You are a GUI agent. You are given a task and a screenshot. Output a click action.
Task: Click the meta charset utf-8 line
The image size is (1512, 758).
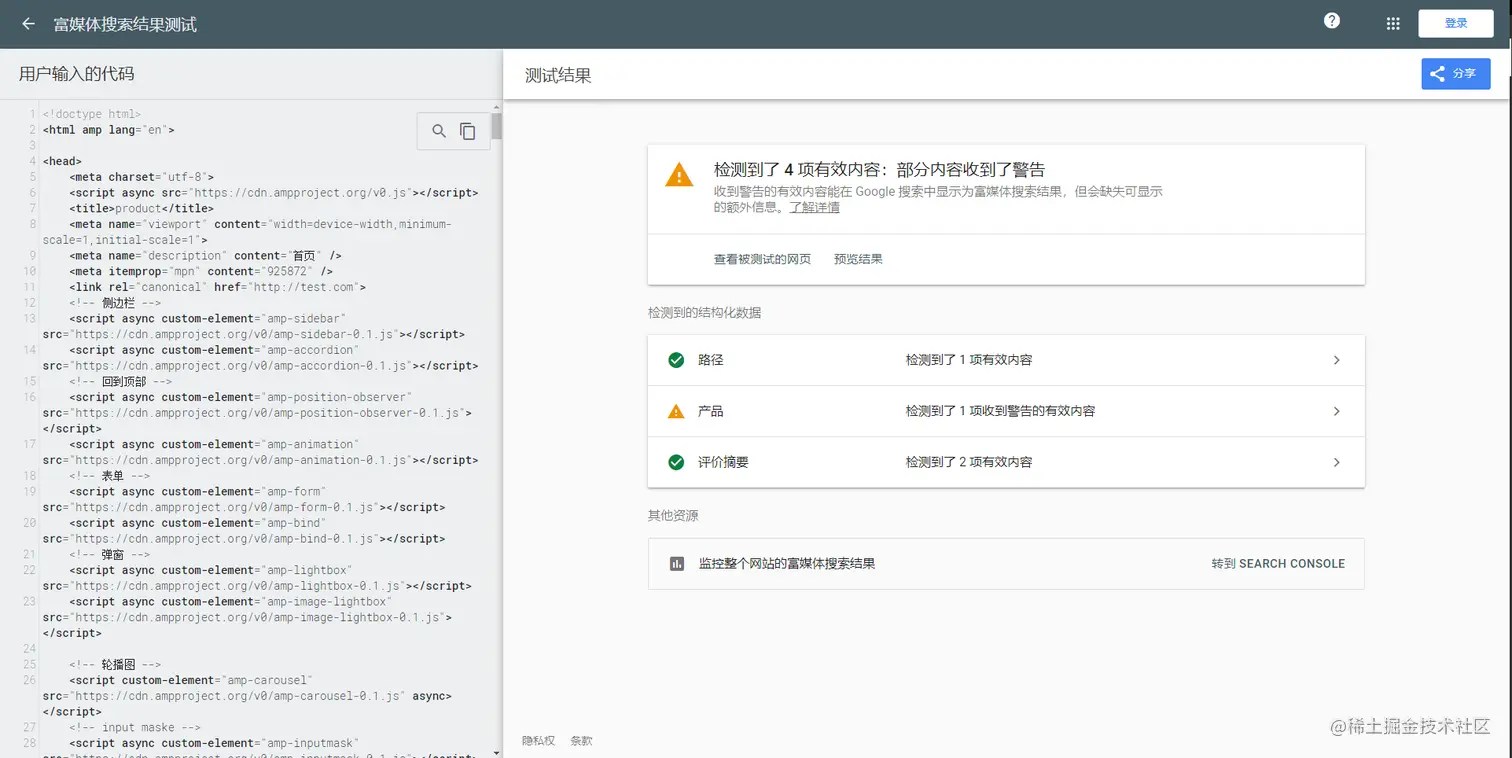pyautogui.click(x=141, y=177)
